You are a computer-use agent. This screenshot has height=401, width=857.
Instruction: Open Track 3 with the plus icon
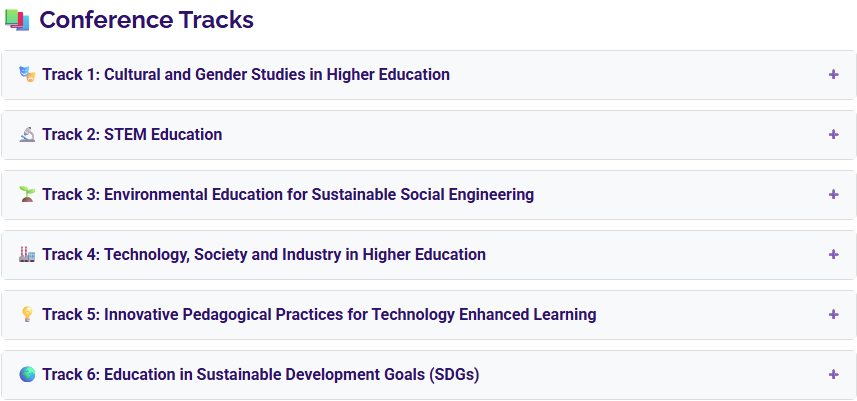pos(833,195)
